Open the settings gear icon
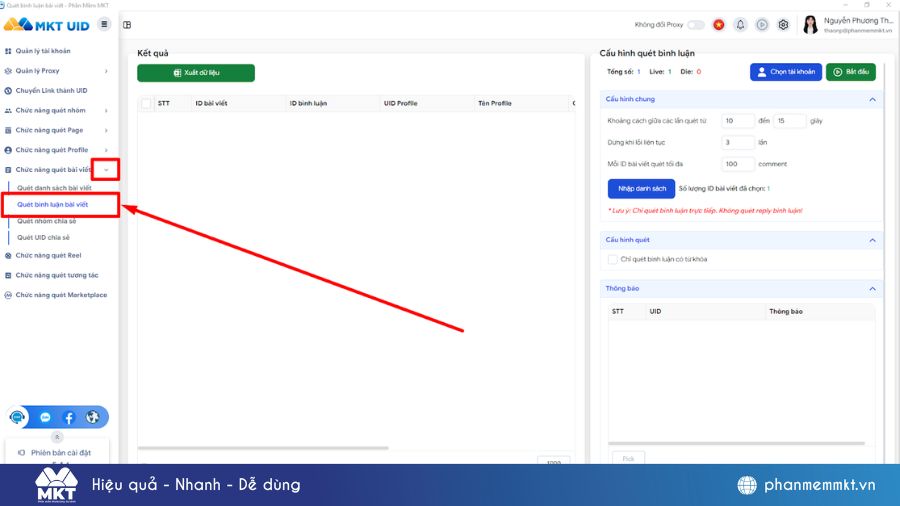 [x=783, y=25]
